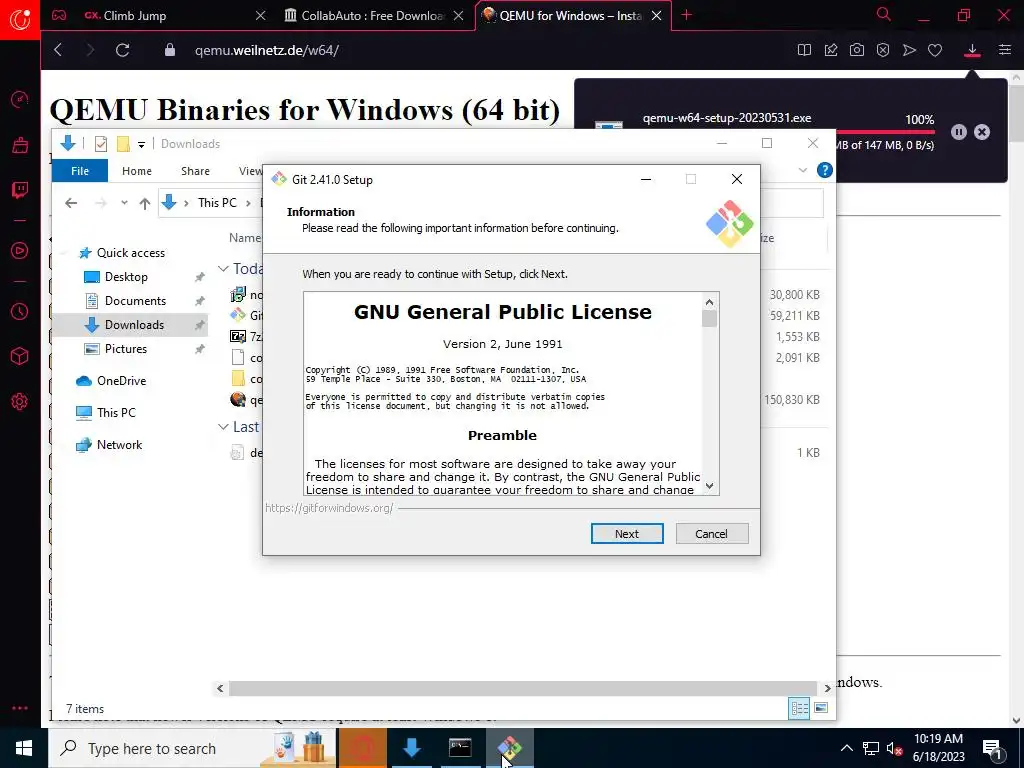The height and width of the screenshot is (768, 1024).
Task: Click the download progress bar
Action: tap(885, 132)
